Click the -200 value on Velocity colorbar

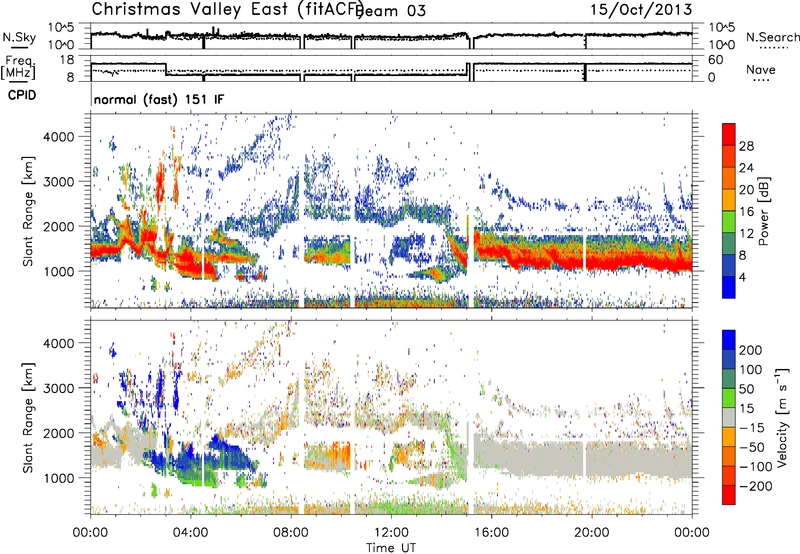755,486
